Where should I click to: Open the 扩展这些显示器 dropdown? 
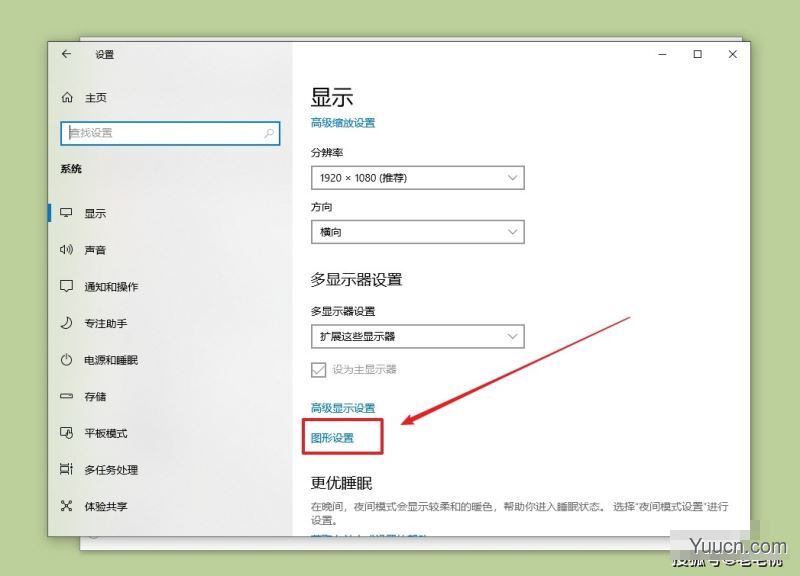417,336
